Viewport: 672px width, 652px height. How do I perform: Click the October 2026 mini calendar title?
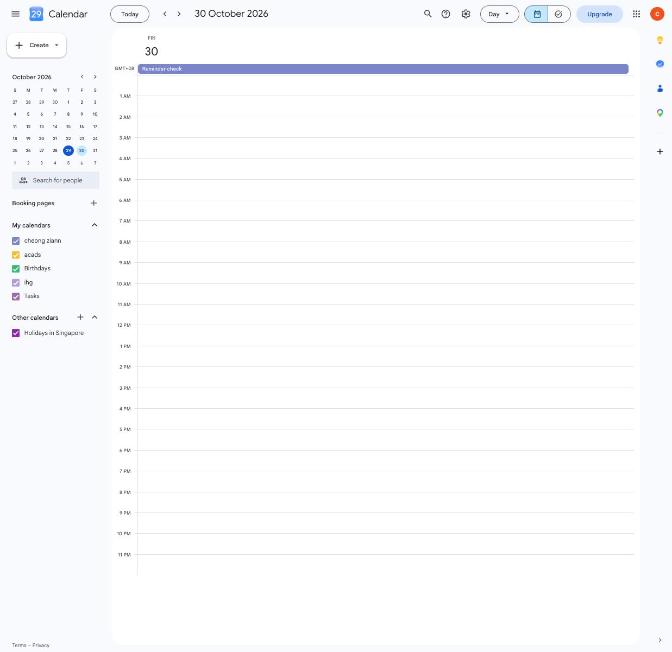[32, 77]
